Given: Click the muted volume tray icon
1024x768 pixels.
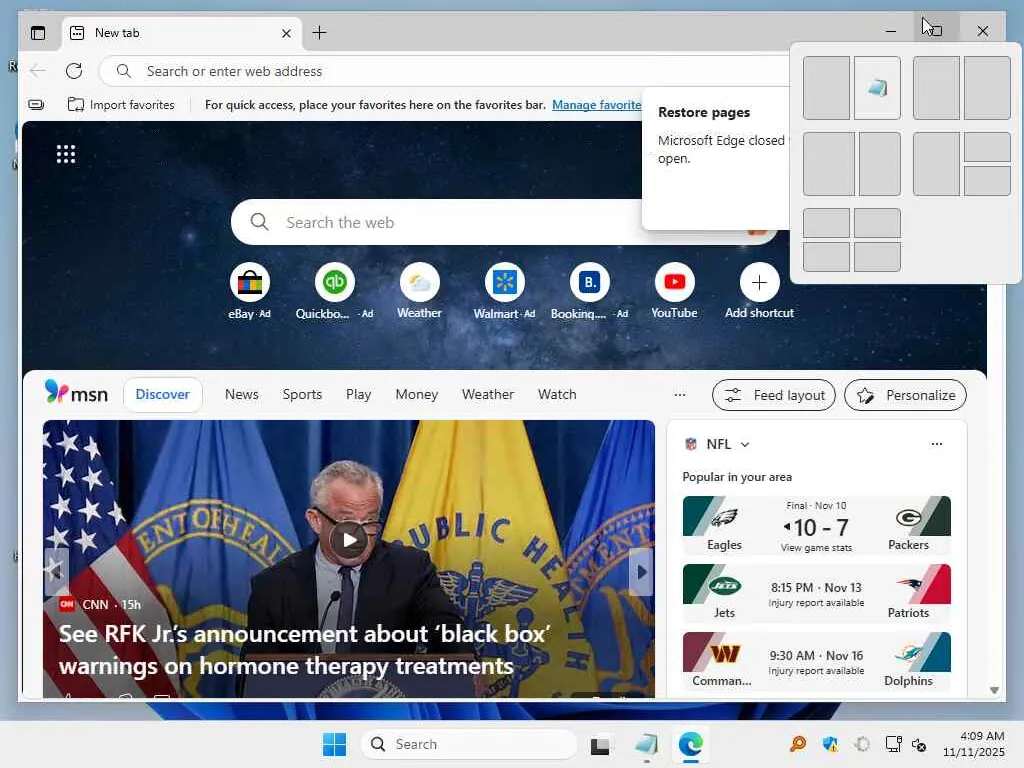Looking at the screenshot, I should (x=919, y=744).
